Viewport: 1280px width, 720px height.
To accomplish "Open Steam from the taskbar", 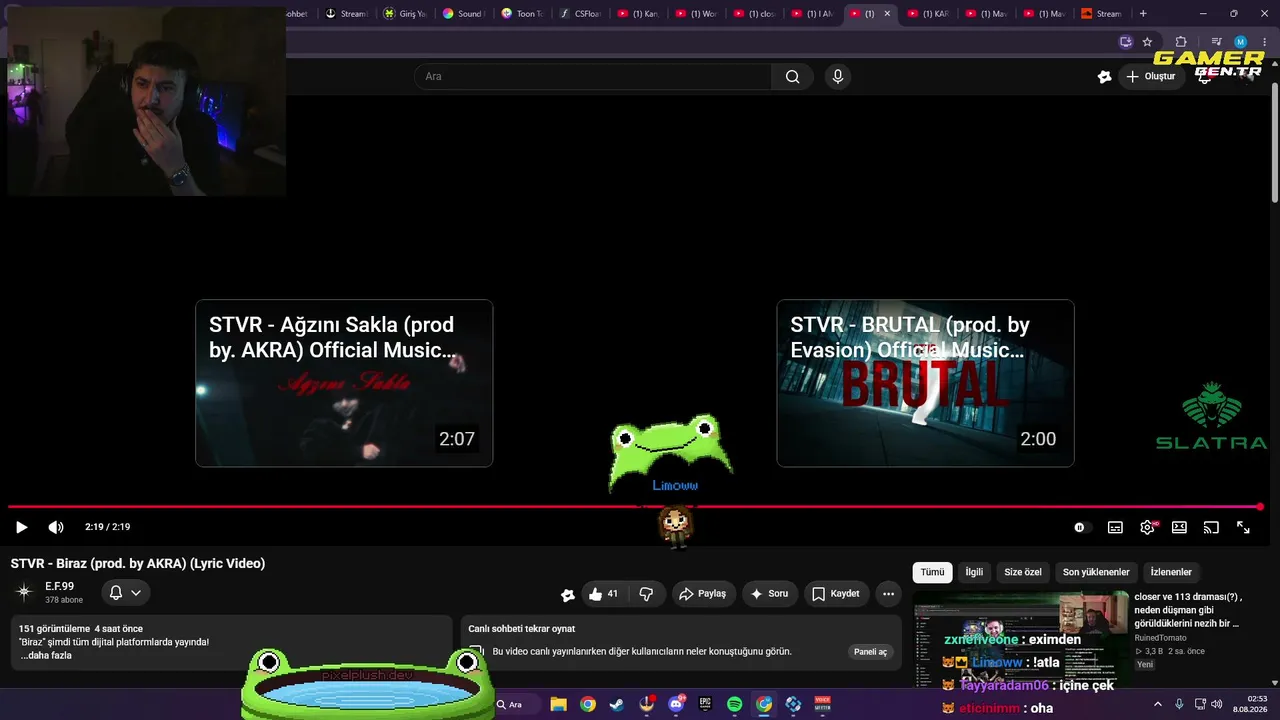I will point(617,705).
